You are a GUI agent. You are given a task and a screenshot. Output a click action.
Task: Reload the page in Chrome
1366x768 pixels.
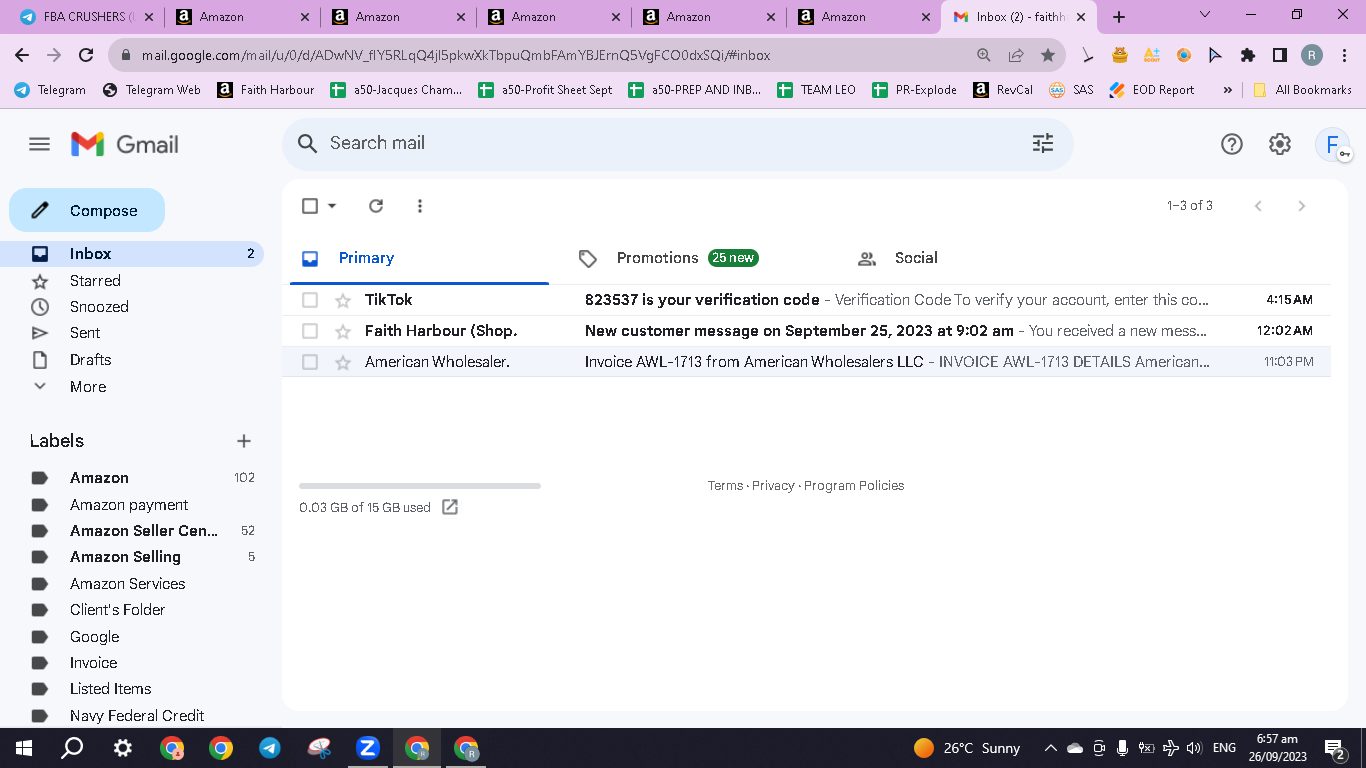click(86, 55)
